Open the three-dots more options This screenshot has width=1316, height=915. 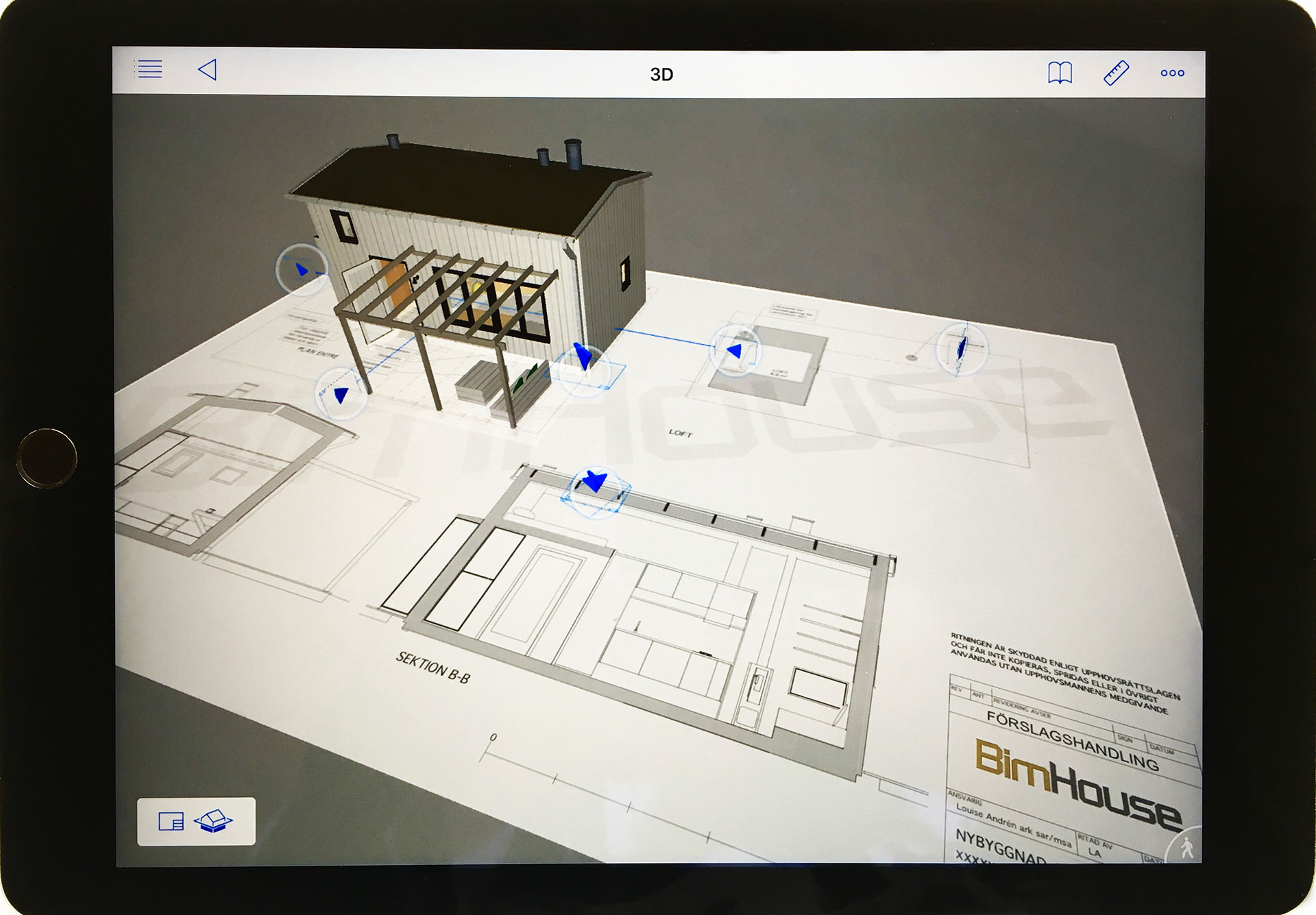point(1172,73)
